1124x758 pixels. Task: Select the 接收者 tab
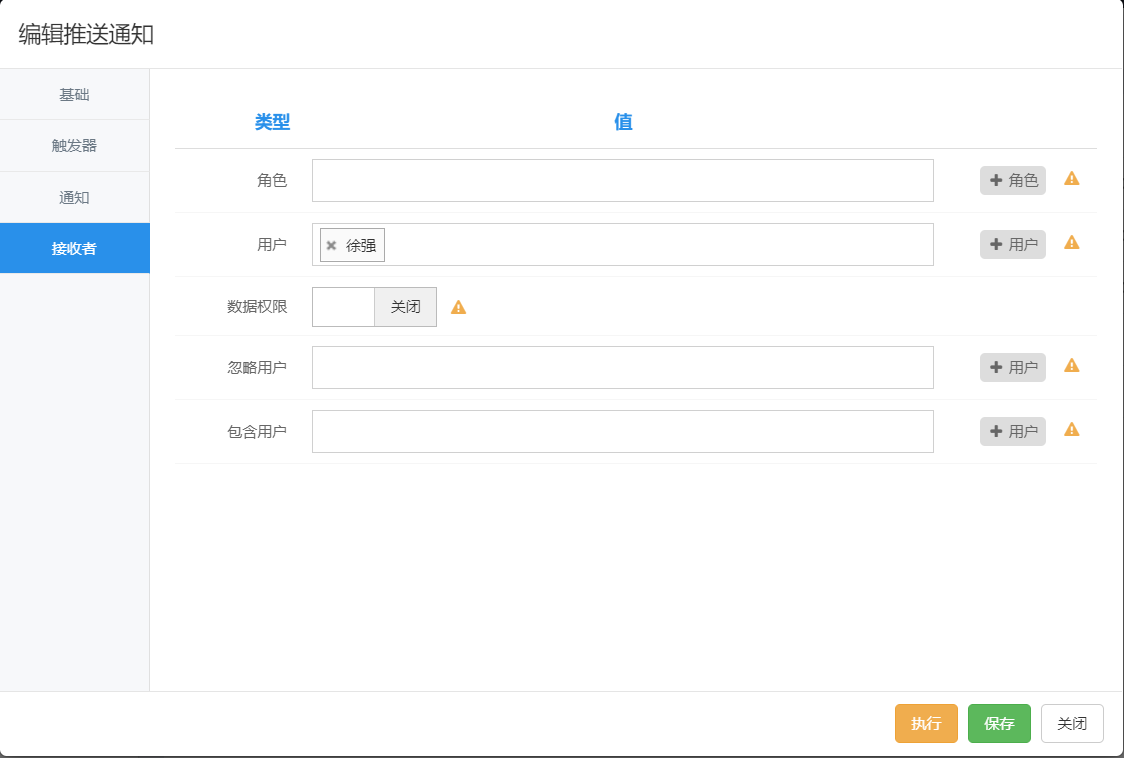pos(75,248)
